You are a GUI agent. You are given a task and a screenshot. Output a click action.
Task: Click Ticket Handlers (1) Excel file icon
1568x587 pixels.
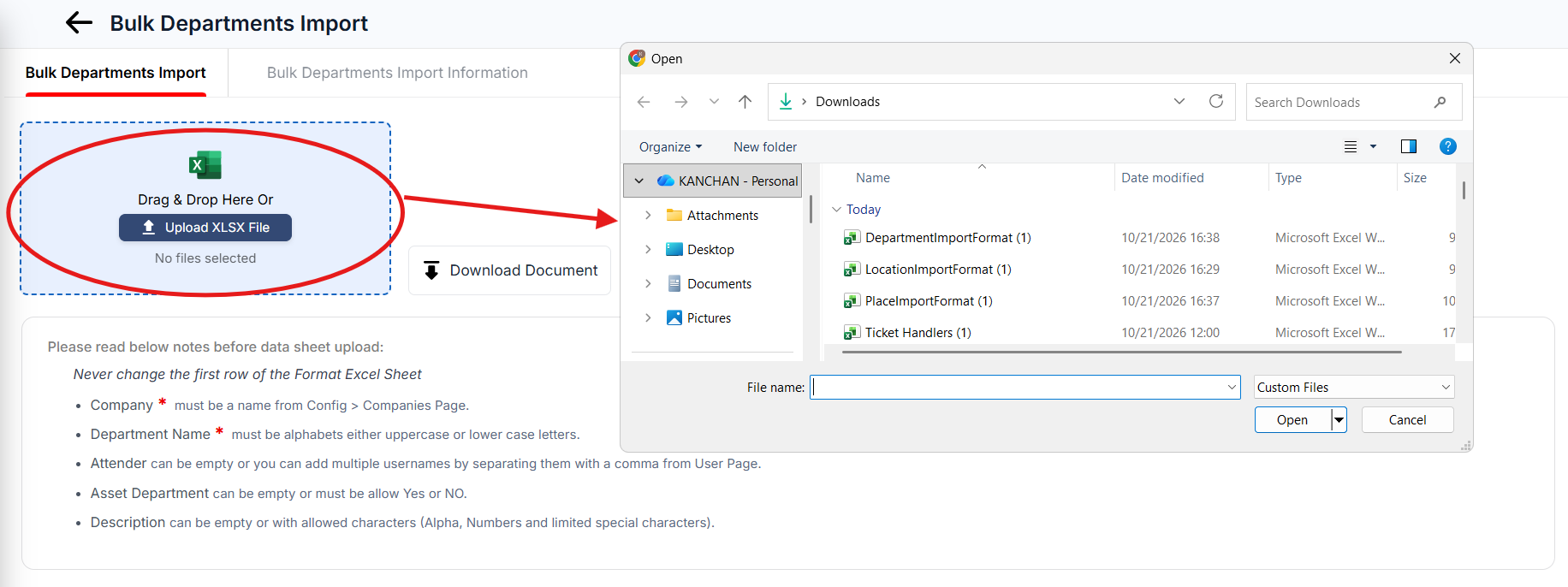[852, 333]
